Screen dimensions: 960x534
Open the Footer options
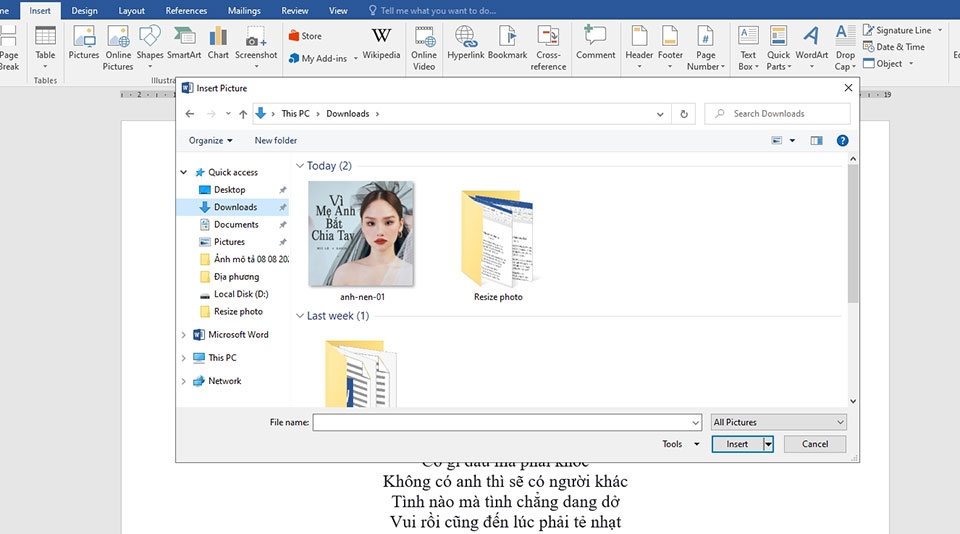click(x=670, y=48)
